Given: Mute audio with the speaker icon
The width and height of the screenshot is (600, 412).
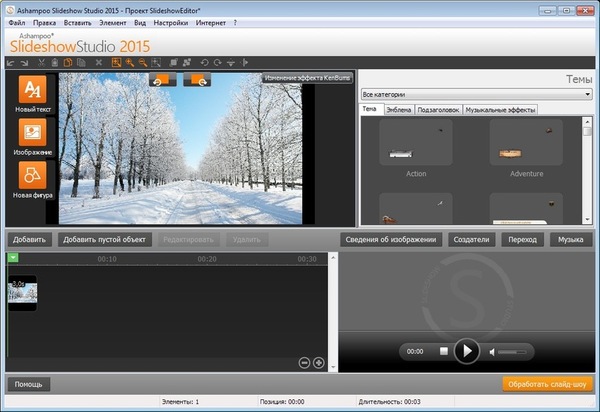Looking at the screenshot, I should 492,352.
